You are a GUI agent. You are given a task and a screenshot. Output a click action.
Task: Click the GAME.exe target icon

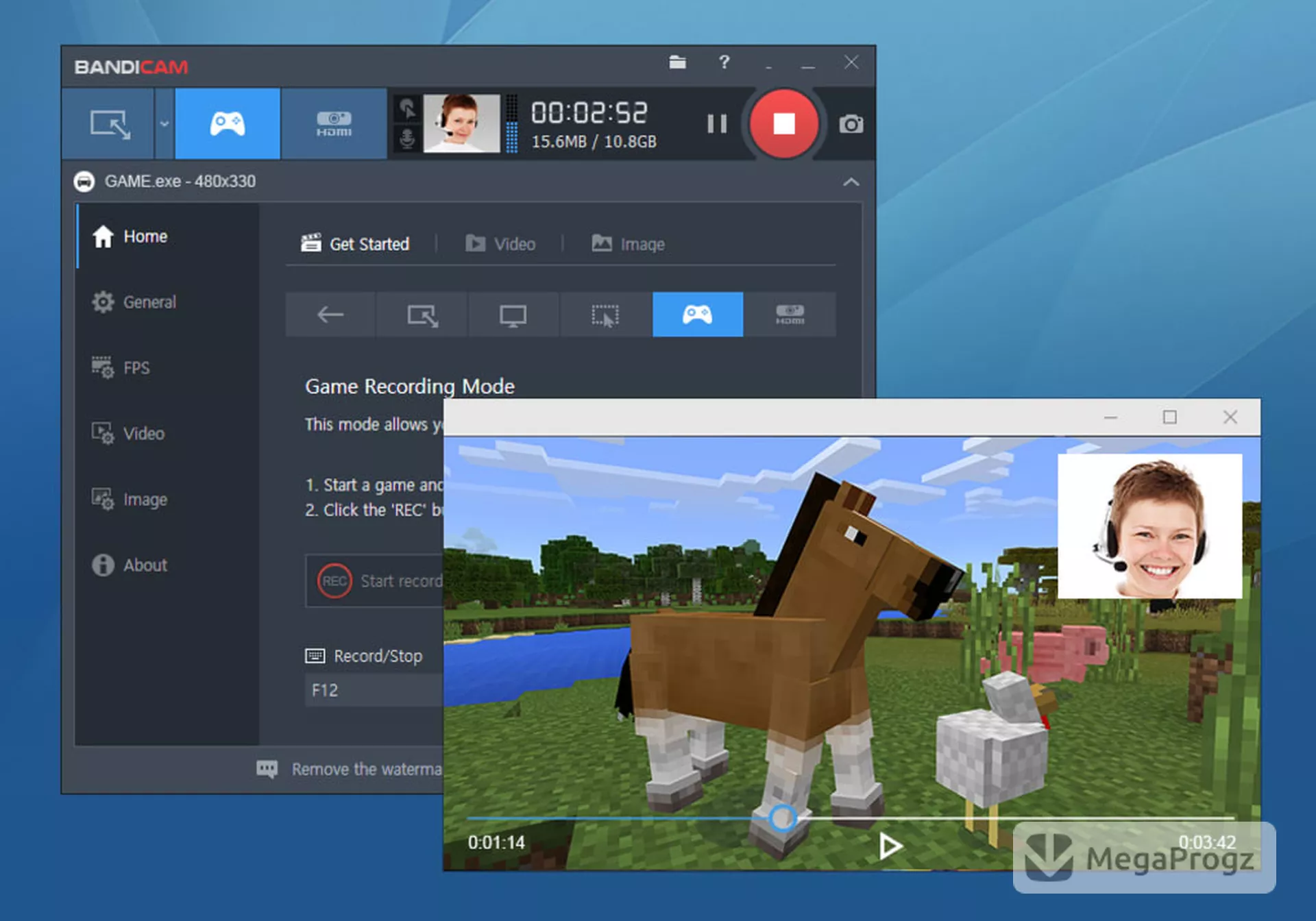tap(84, 182)
